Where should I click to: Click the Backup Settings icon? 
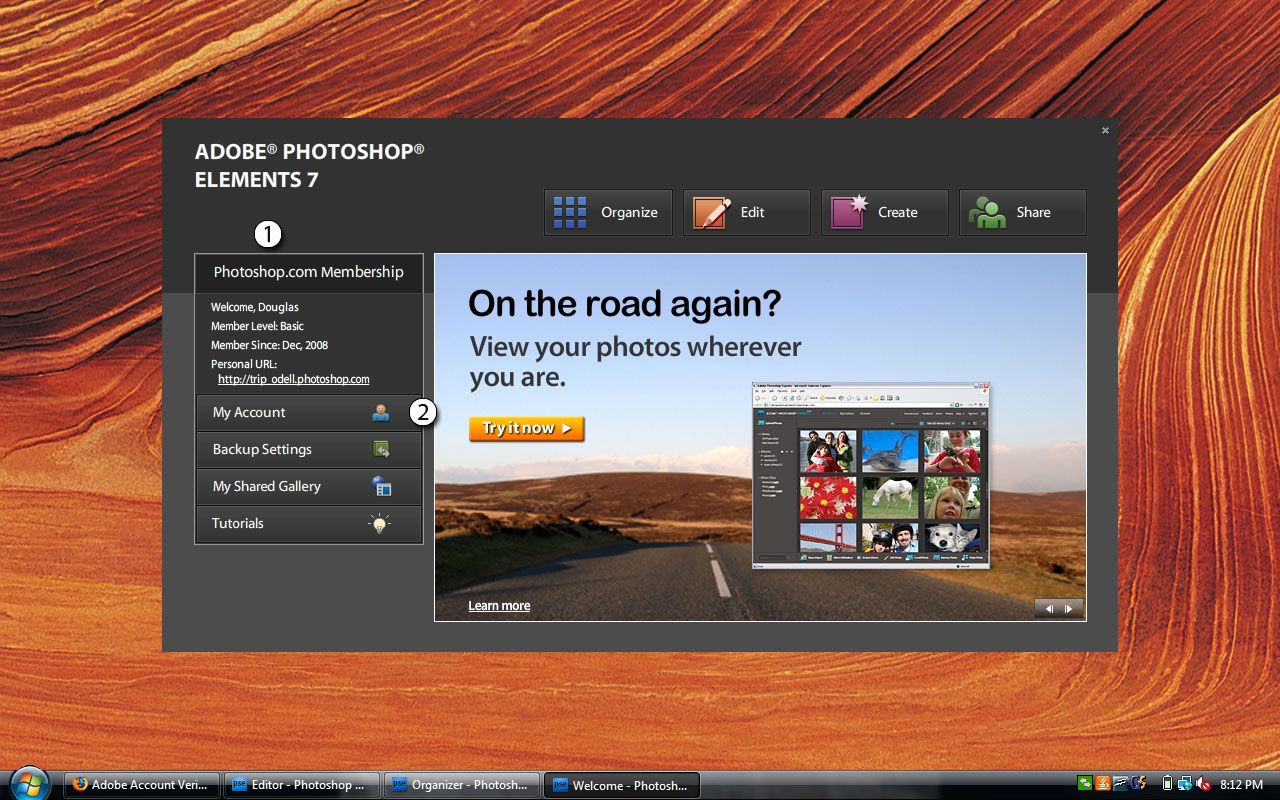tap(381, 449)
